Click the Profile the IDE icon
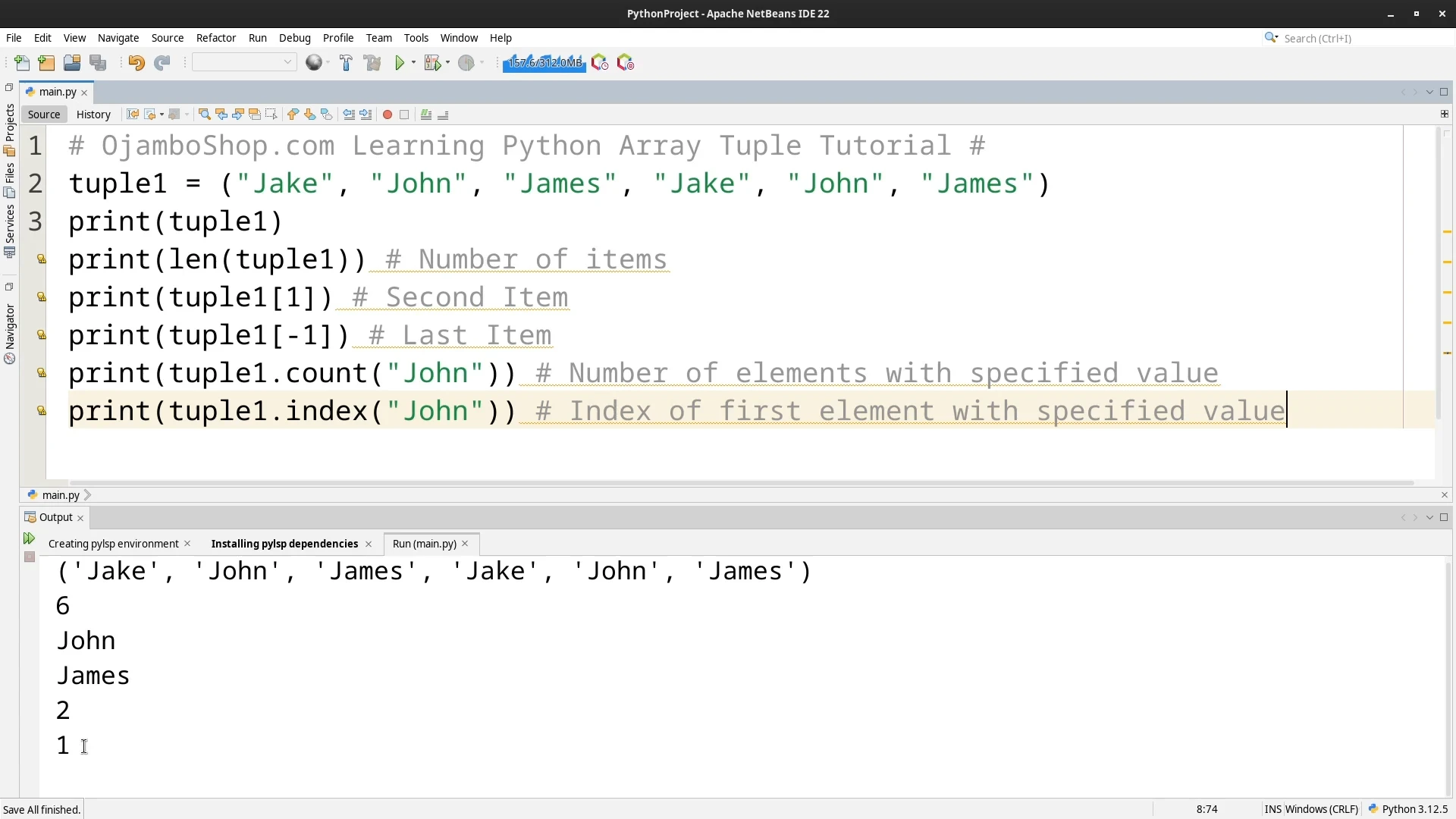The image size is (1456, 819). tap(600, 63)
